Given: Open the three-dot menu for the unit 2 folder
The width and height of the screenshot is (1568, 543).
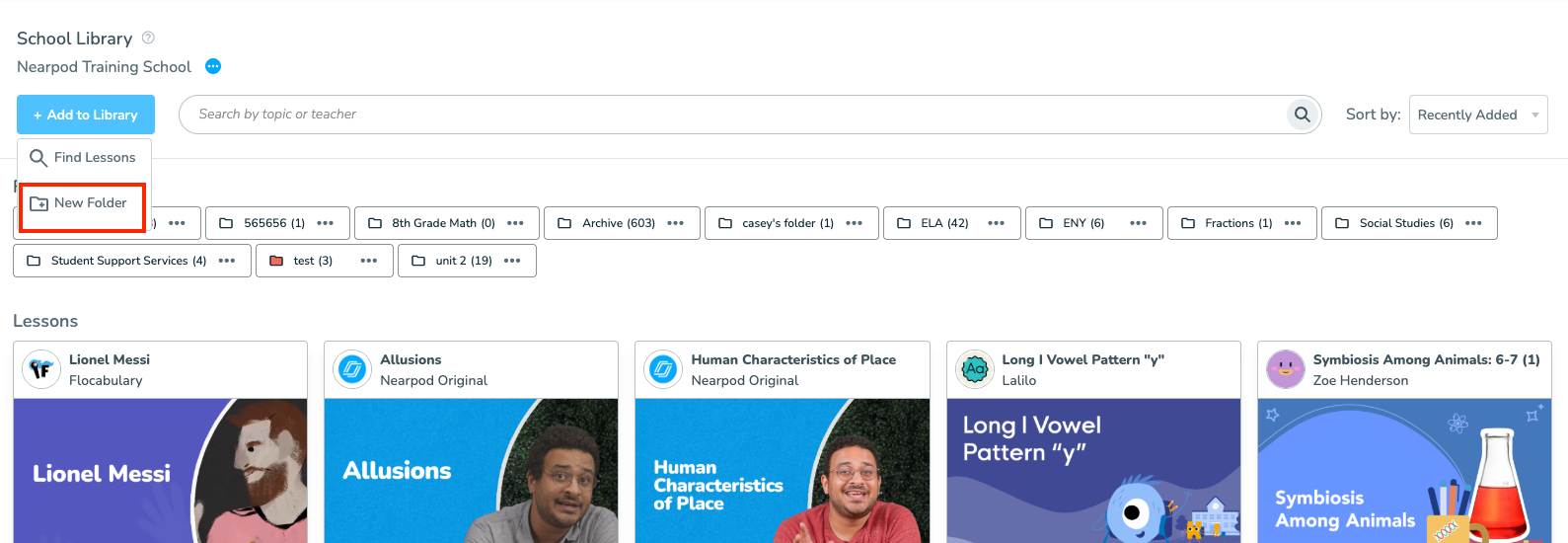Looking at the screenshot, I should (512, 261).
